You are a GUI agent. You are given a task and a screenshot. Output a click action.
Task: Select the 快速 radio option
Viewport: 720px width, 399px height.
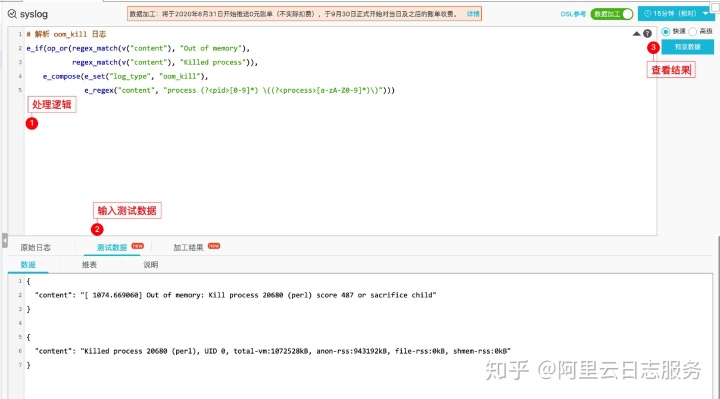665,31
